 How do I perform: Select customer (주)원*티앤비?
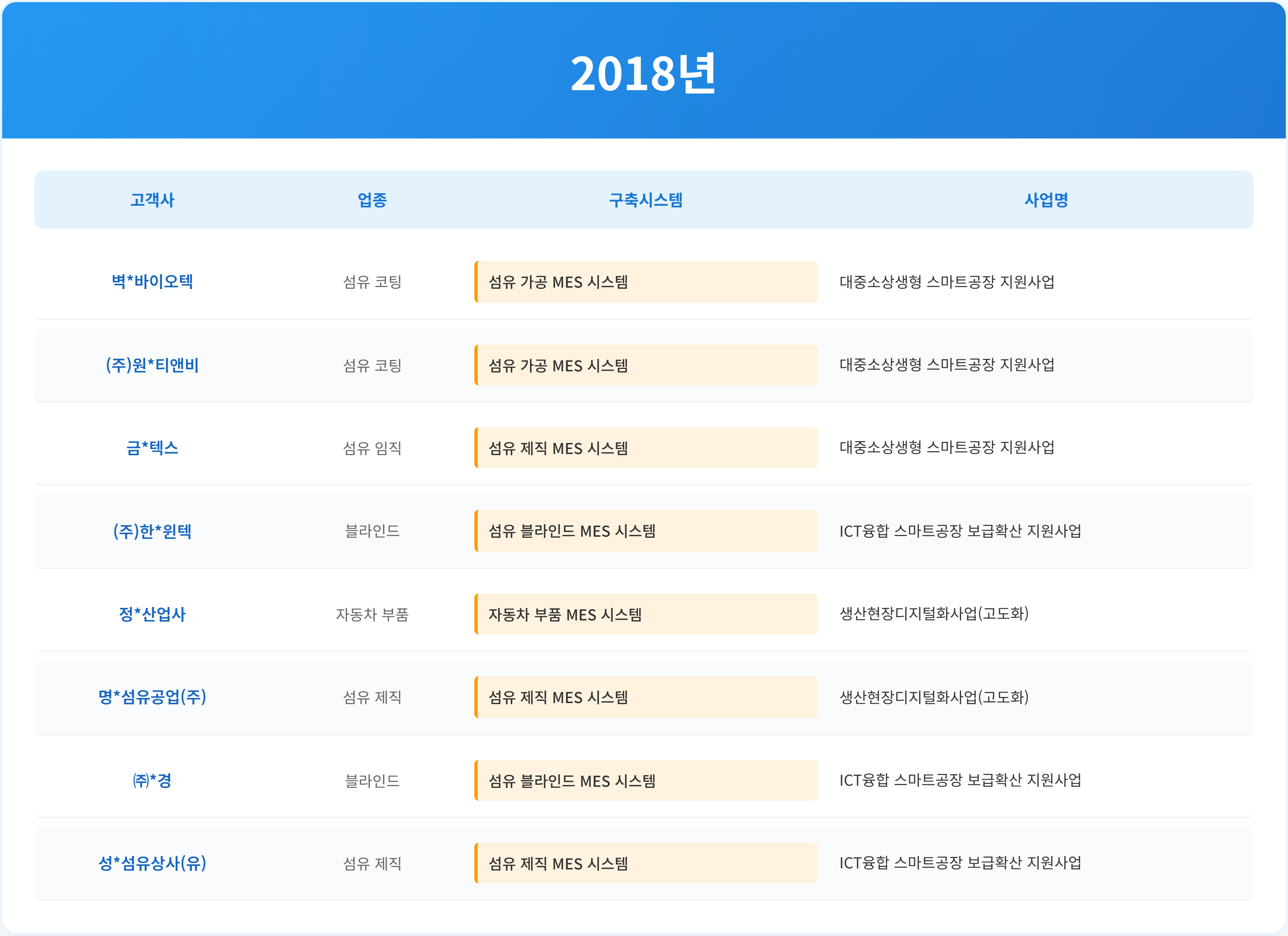point(152,365)
